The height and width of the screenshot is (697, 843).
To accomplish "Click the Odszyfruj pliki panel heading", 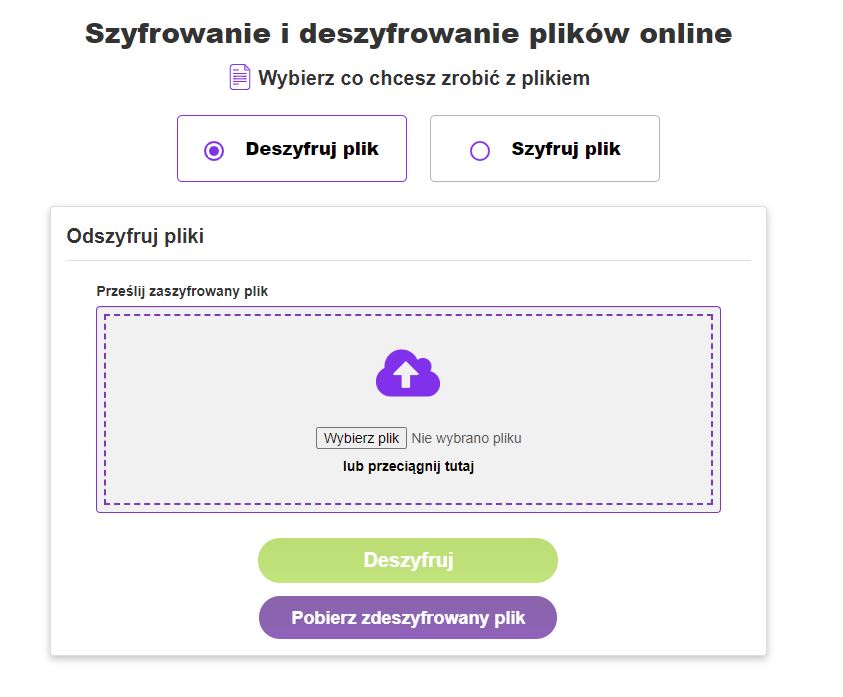I will point(135,236).
